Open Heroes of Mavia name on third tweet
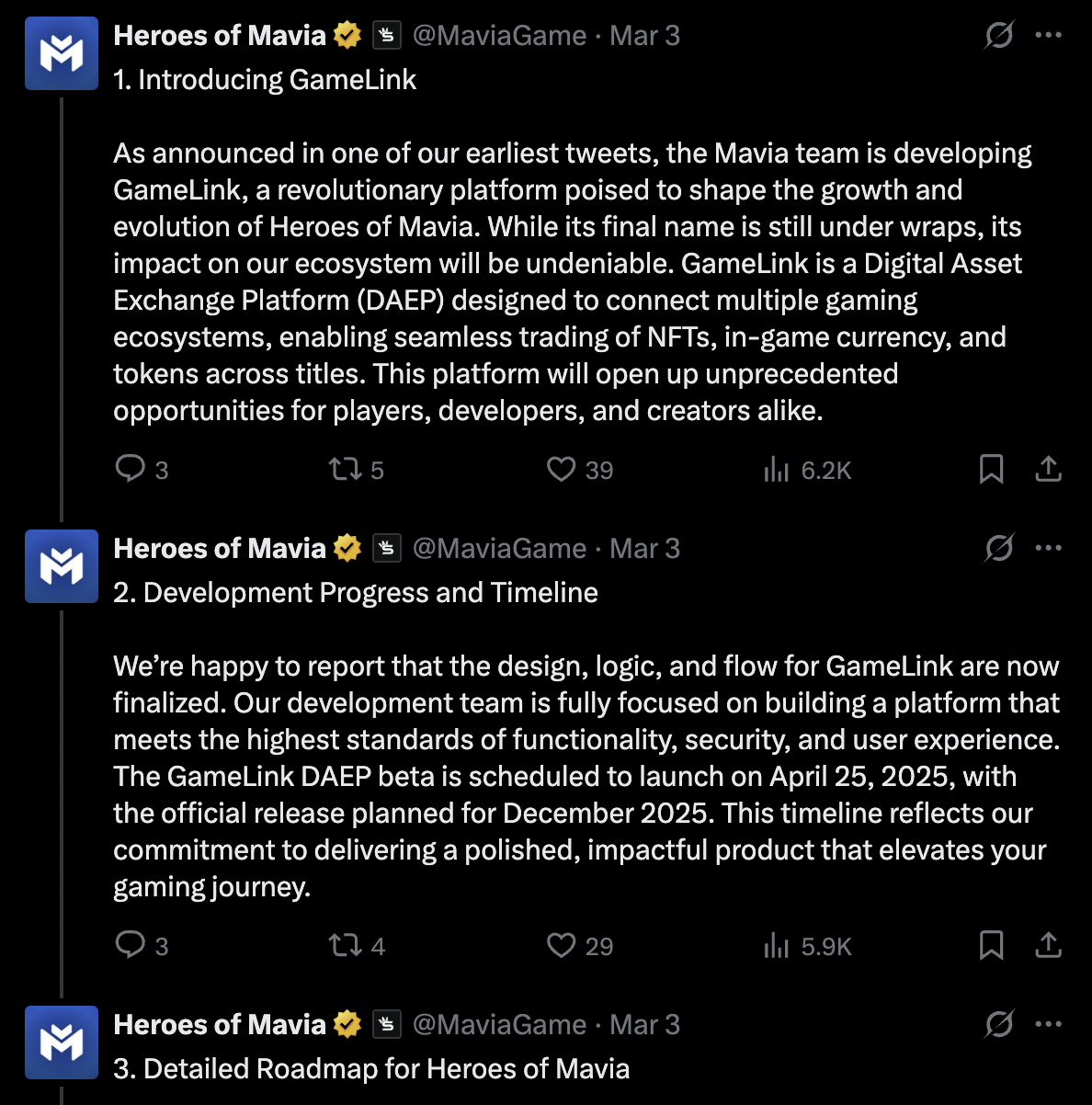Image resolution: width=1092 pixels, height=1105 pixels. (220, 1024)
